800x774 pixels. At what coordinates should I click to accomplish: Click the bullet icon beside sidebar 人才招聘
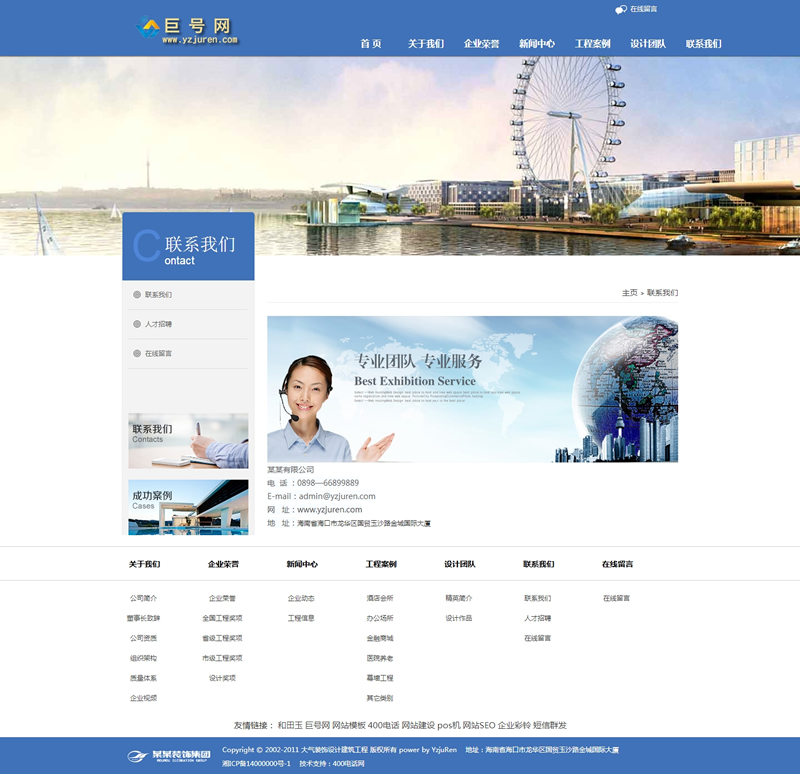click(137, 324)
